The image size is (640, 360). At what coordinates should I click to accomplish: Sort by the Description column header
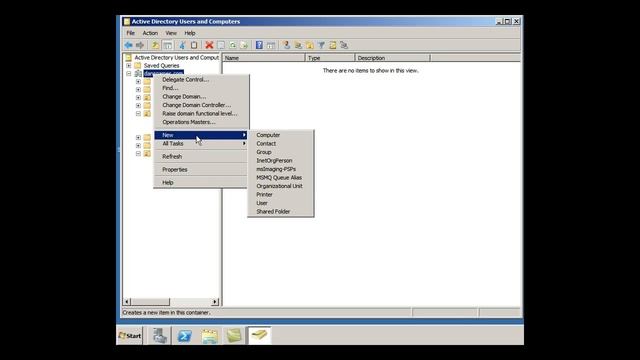click(x=392, y=58)
